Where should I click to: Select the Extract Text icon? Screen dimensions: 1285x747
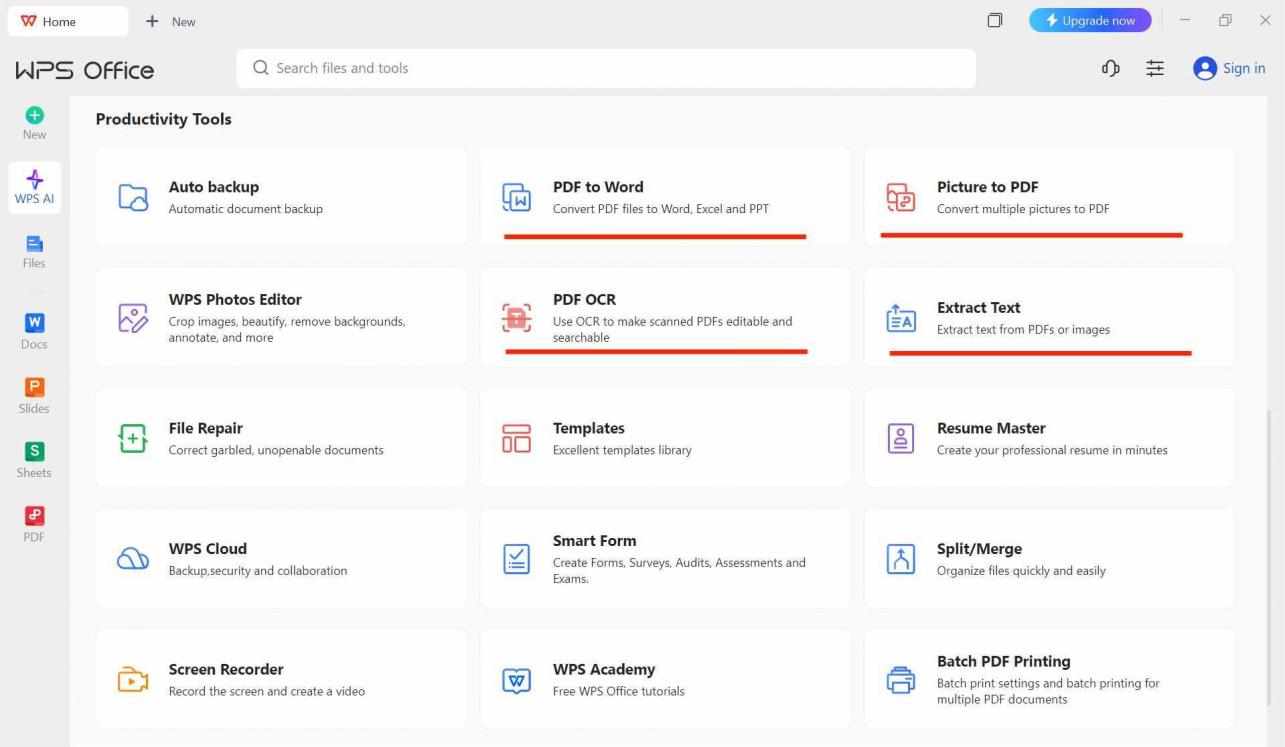click(900, 317)
